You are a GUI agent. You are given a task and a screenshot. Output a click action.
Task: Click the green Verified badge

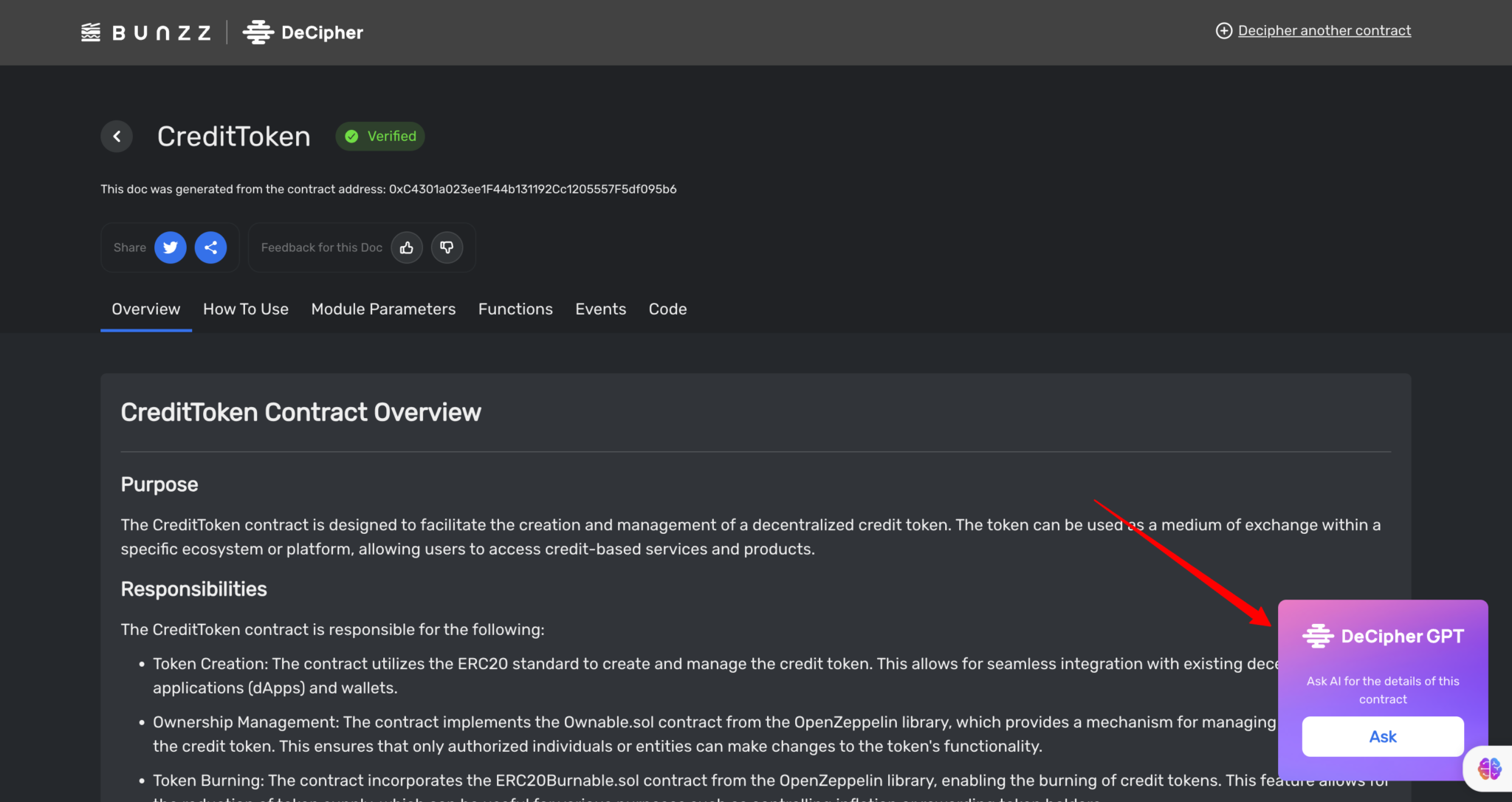(380, 137)
